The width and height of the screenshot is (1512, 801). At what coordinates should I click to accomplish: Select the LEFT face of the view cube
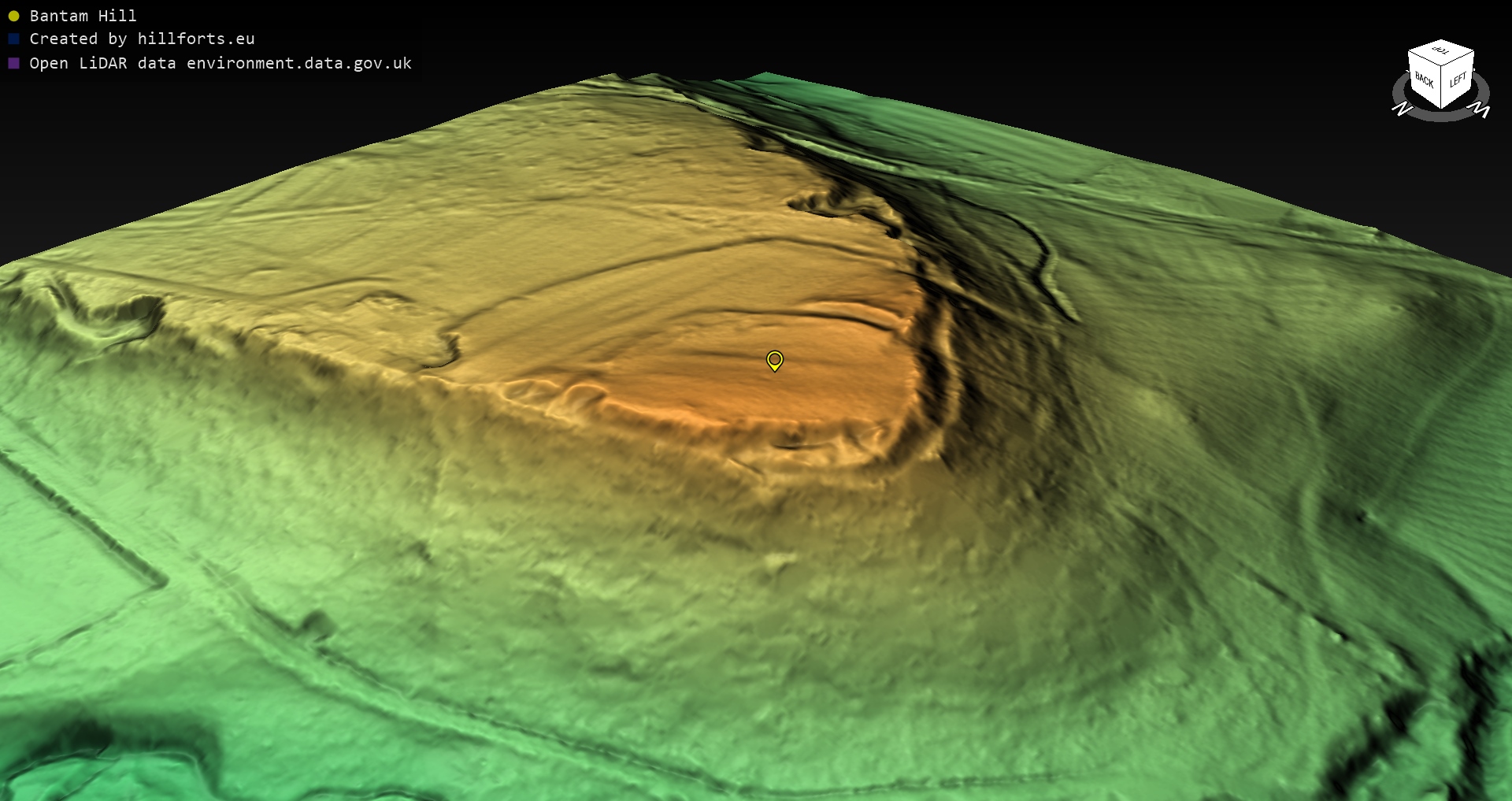click(1458, 80)
